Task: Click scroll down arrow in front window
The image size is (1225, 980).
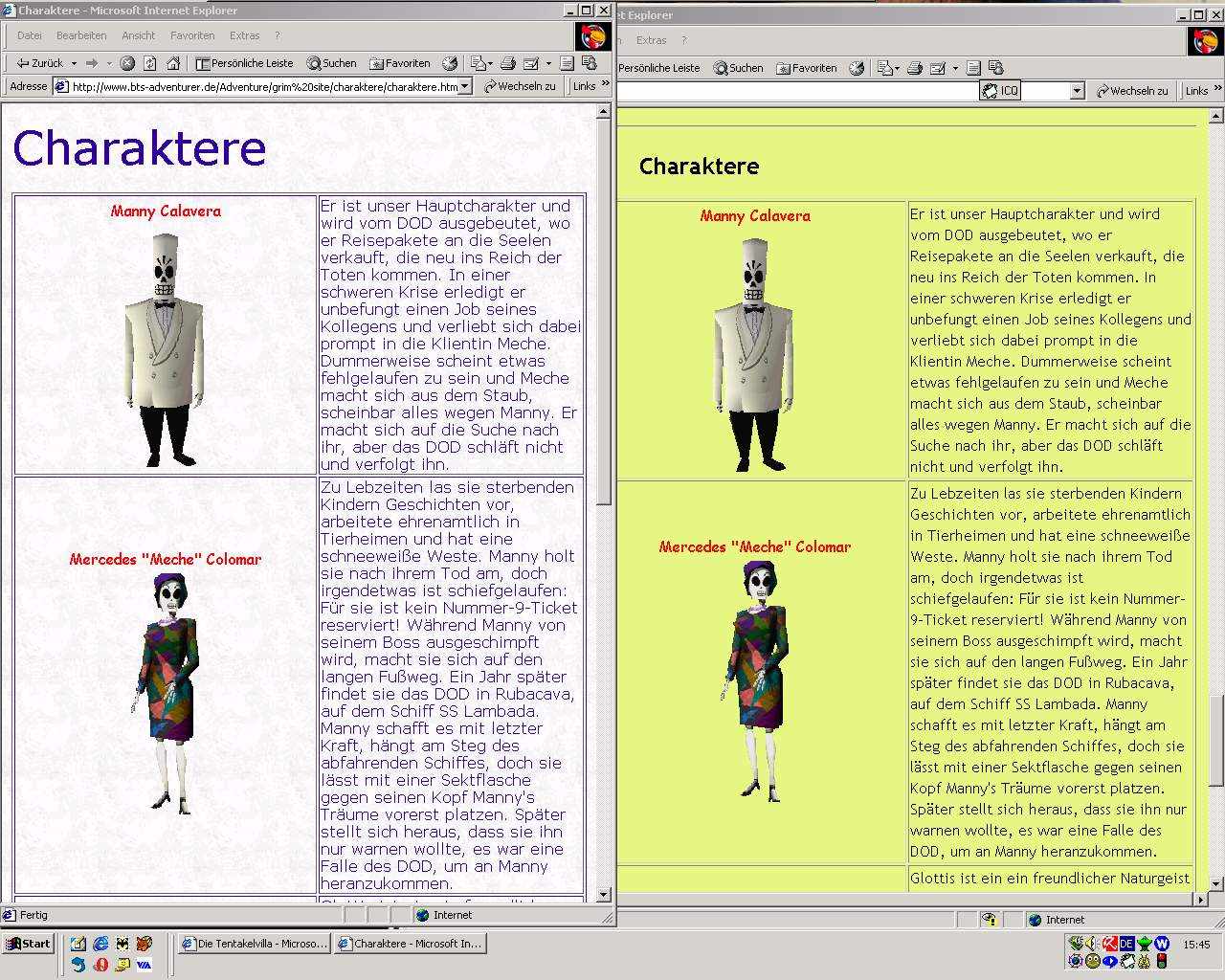Action: click(x=603, y=895)
